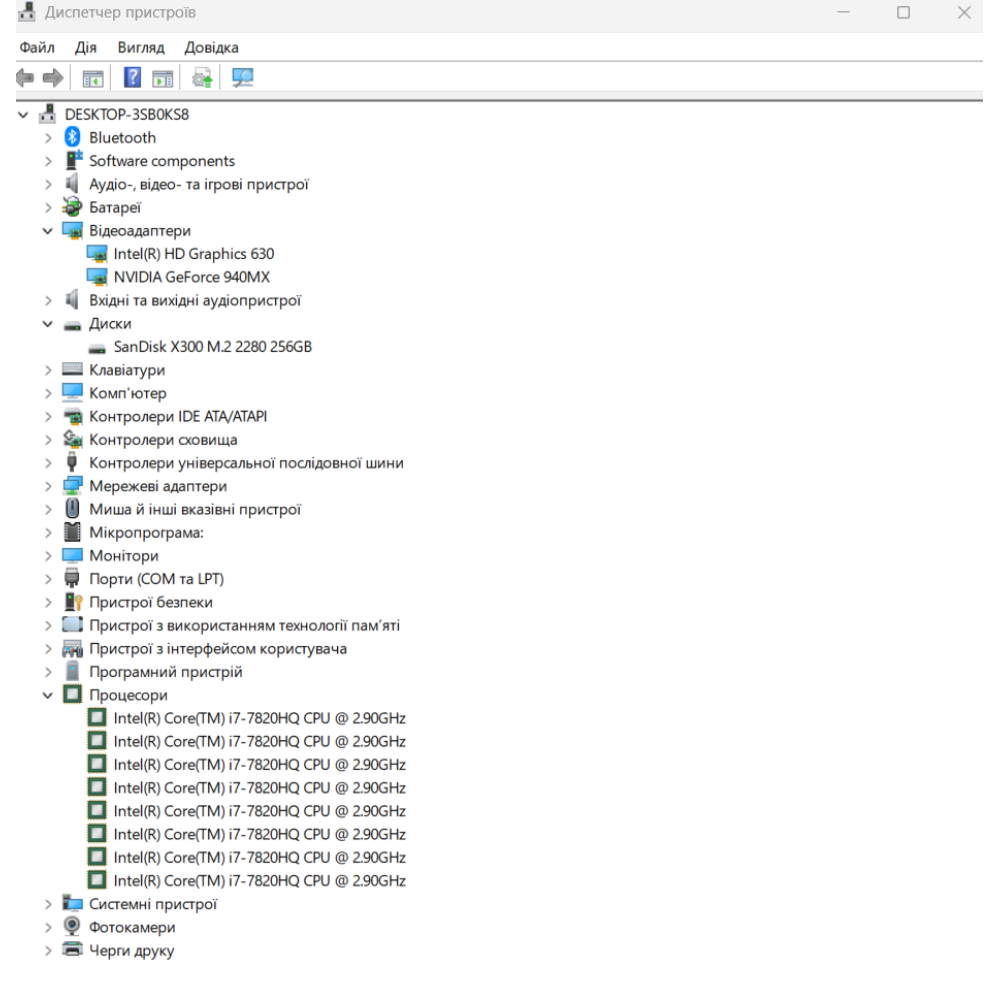Select the Intel(R) HD Graphics 630 adapter
This screenshot has height=1000, width=1000.
(194, 254)
